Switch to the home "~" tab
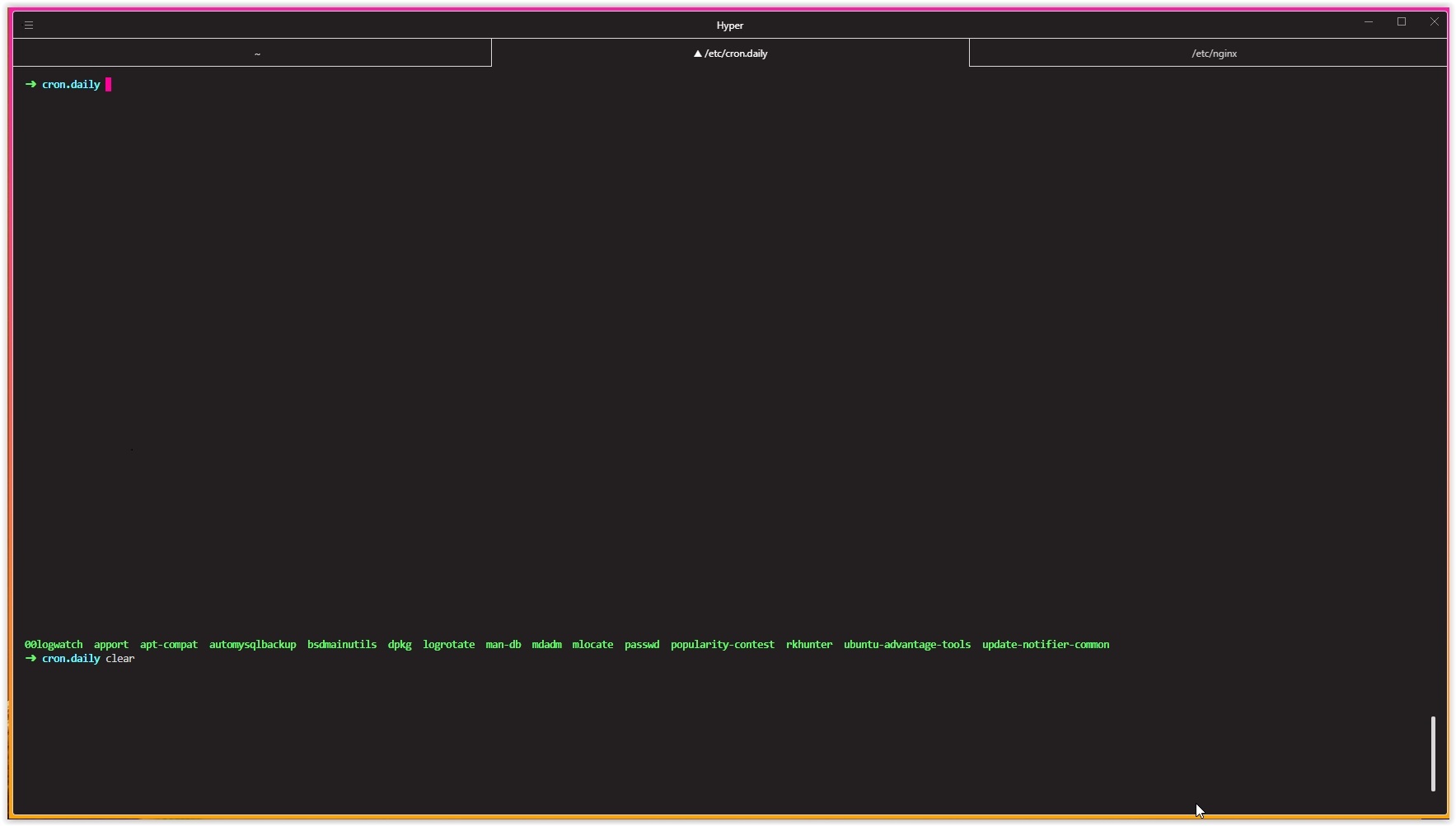This screenshot has height=826, width=1456. (x=255, y=53)
